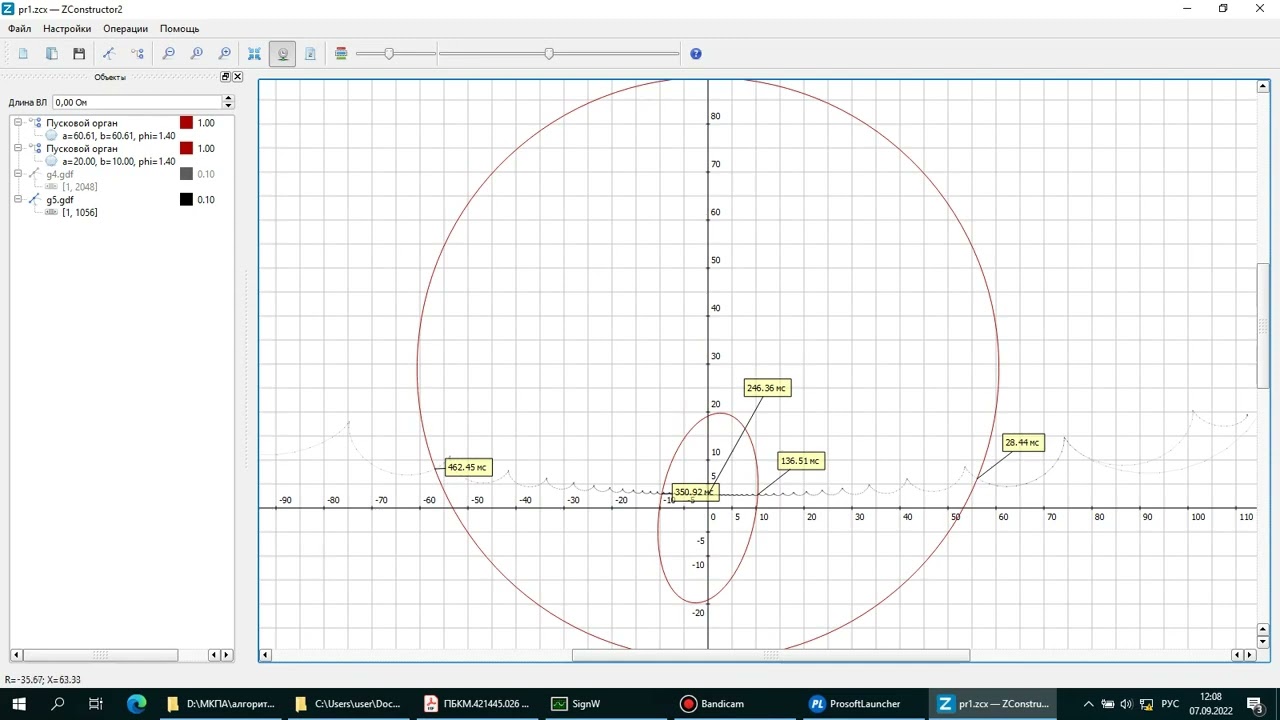Close the Объекты panel
Screen dimensions: 1280x720
coord(236,77)
